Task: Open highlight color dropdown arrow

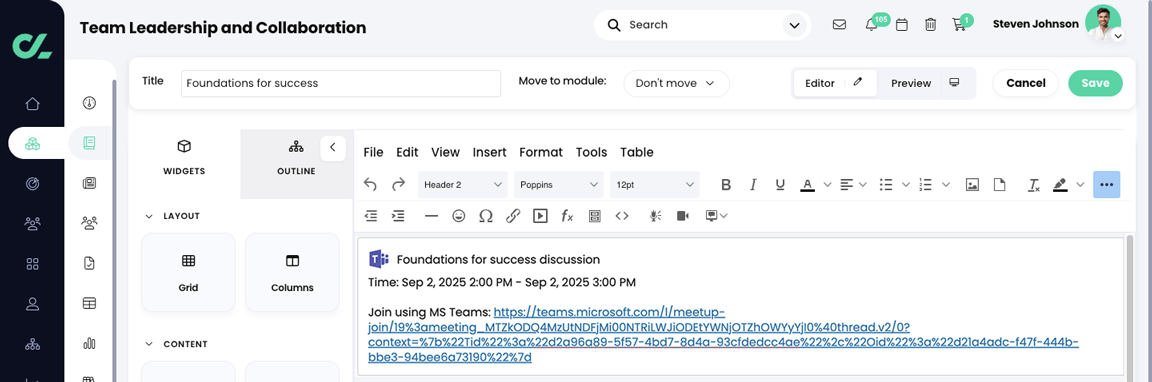Action: click(x=1080, y=184)
